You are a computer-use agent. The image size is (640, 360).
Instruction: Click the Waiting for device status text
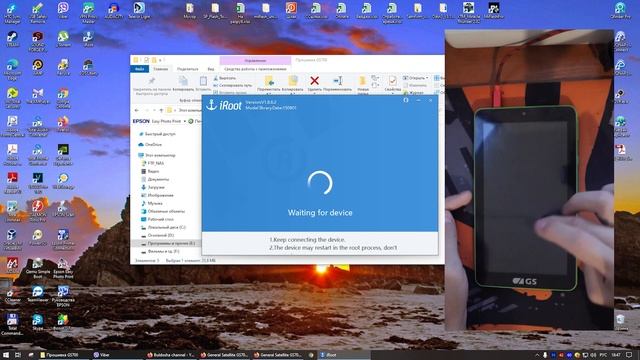pos(320,213)
